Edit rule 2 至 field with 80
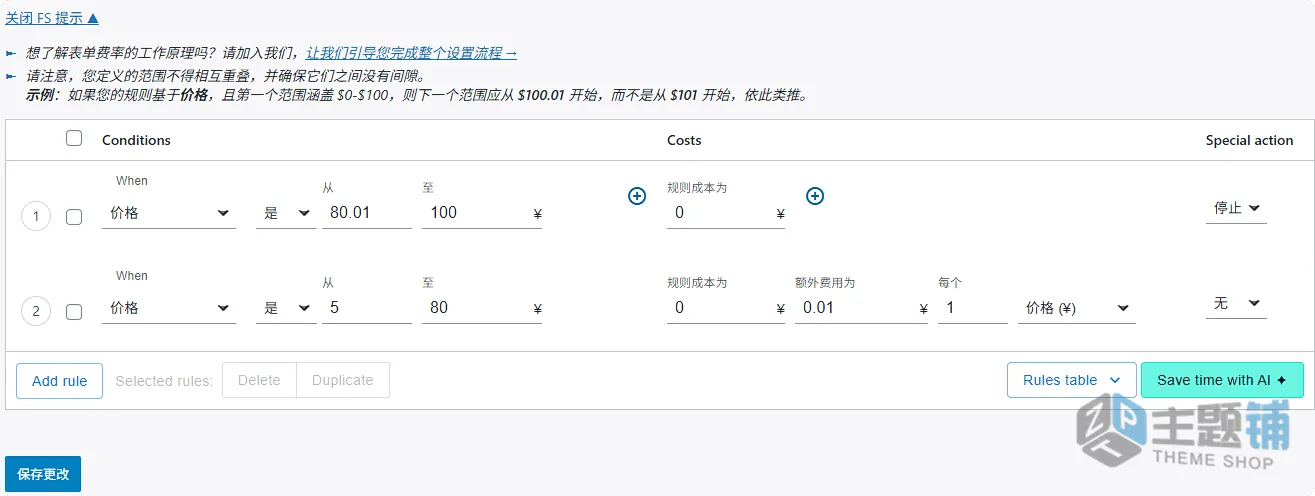This screenshot has width=1315, height=496. 482,308
